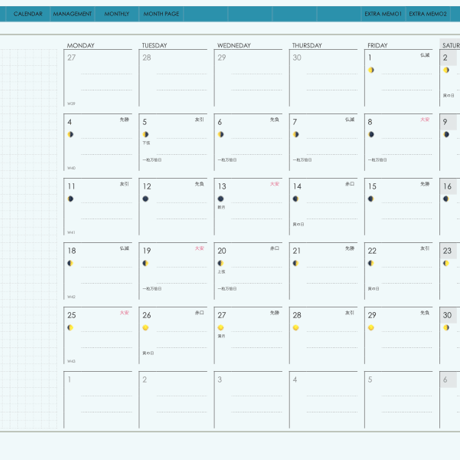Tap the moon icon on day 15

(x=371, y=199)
